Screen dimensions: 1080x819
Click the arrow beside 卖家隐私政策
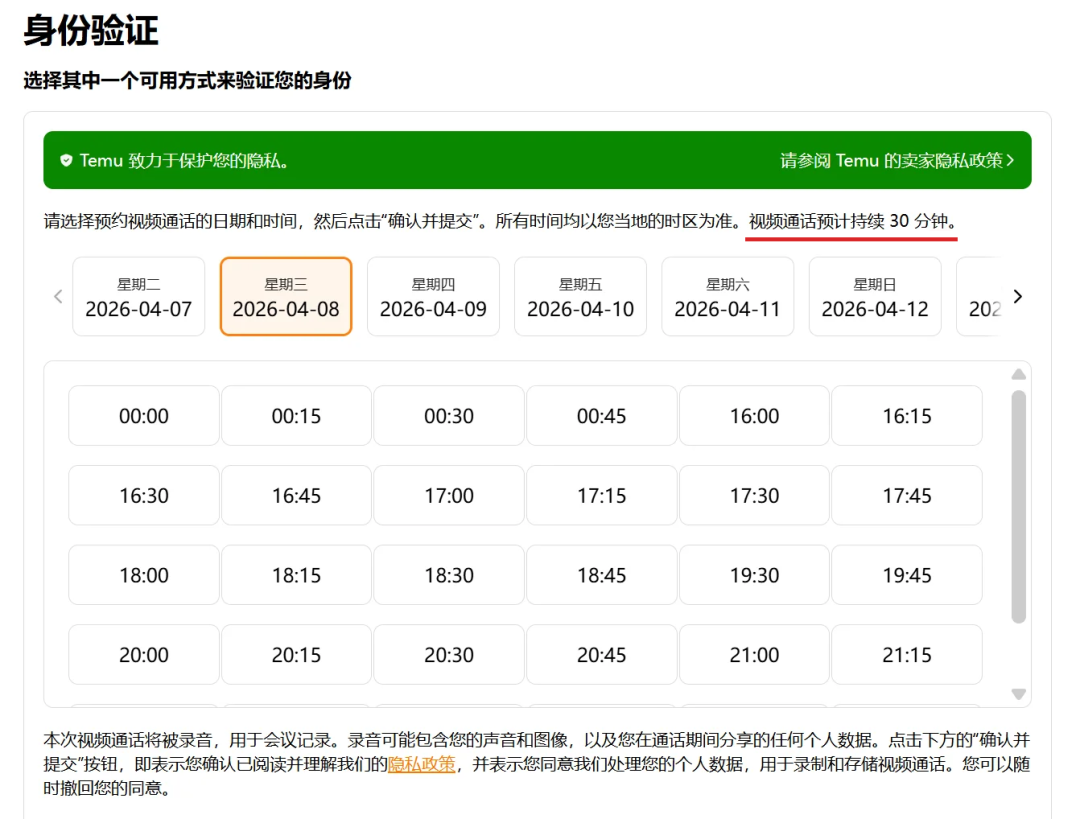click(1012, 159)
